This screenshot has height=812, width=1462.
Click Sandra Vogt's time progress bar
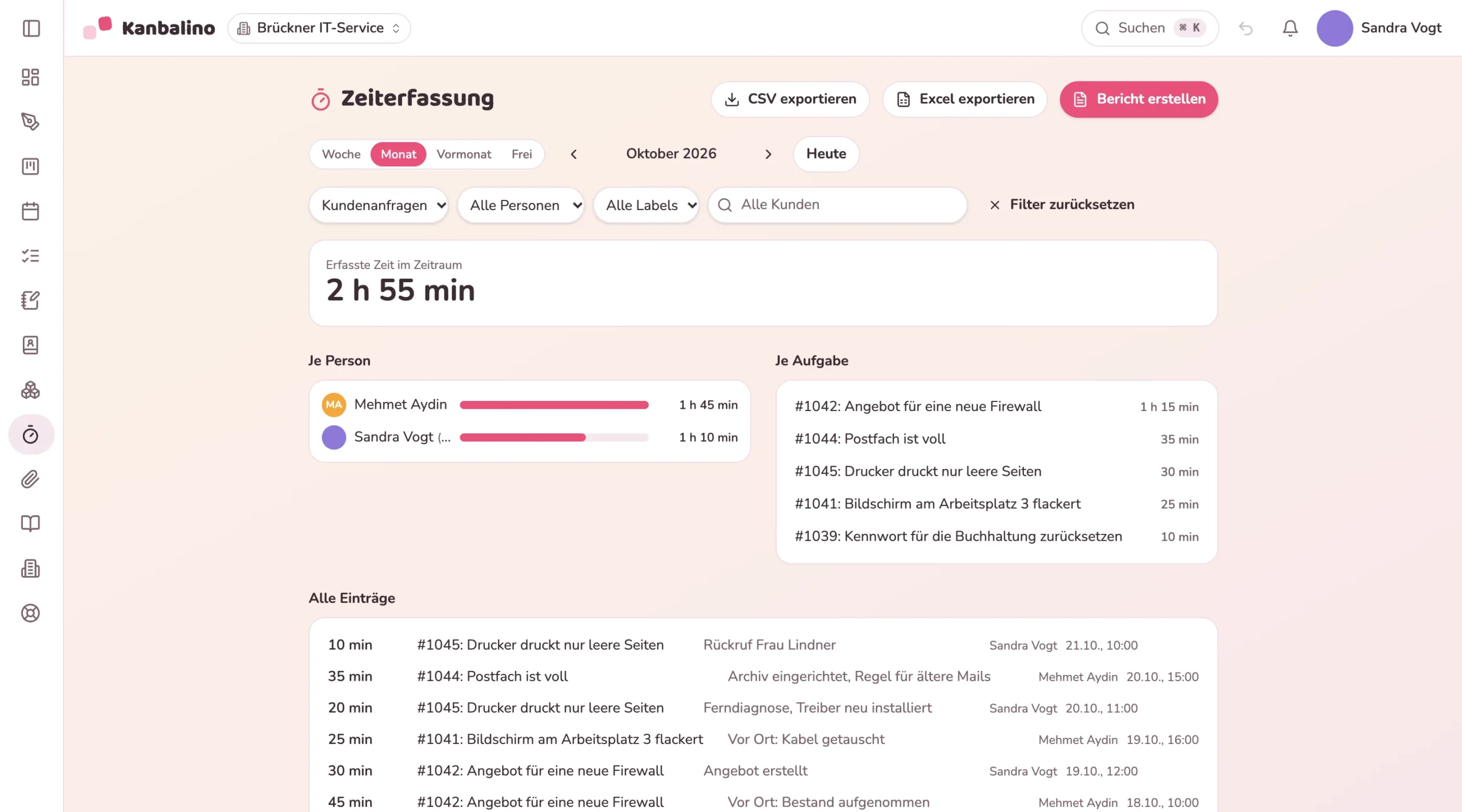coord(554,437)
